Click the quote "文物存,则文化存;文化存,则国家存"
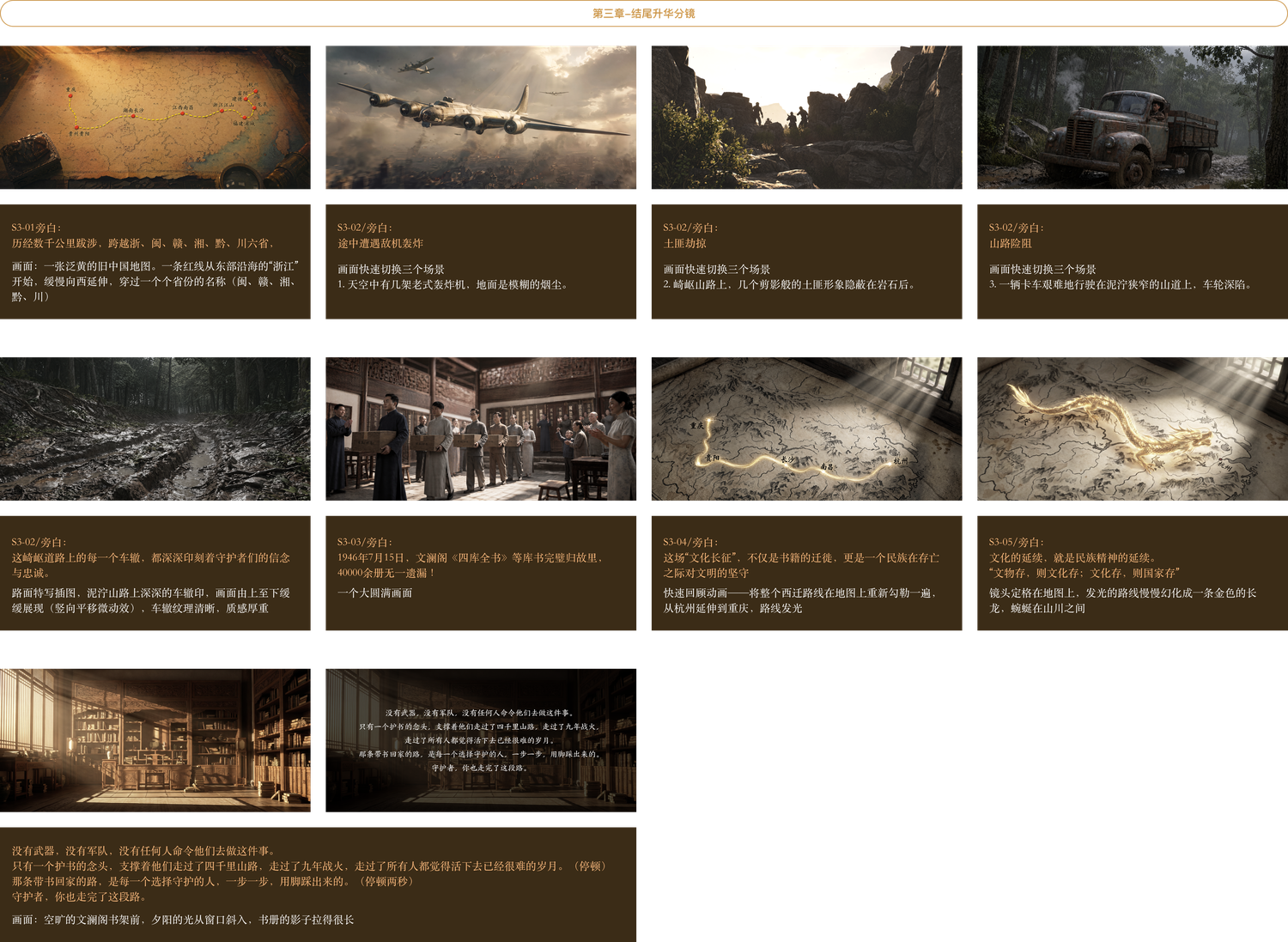 [x=1084, y=574]
